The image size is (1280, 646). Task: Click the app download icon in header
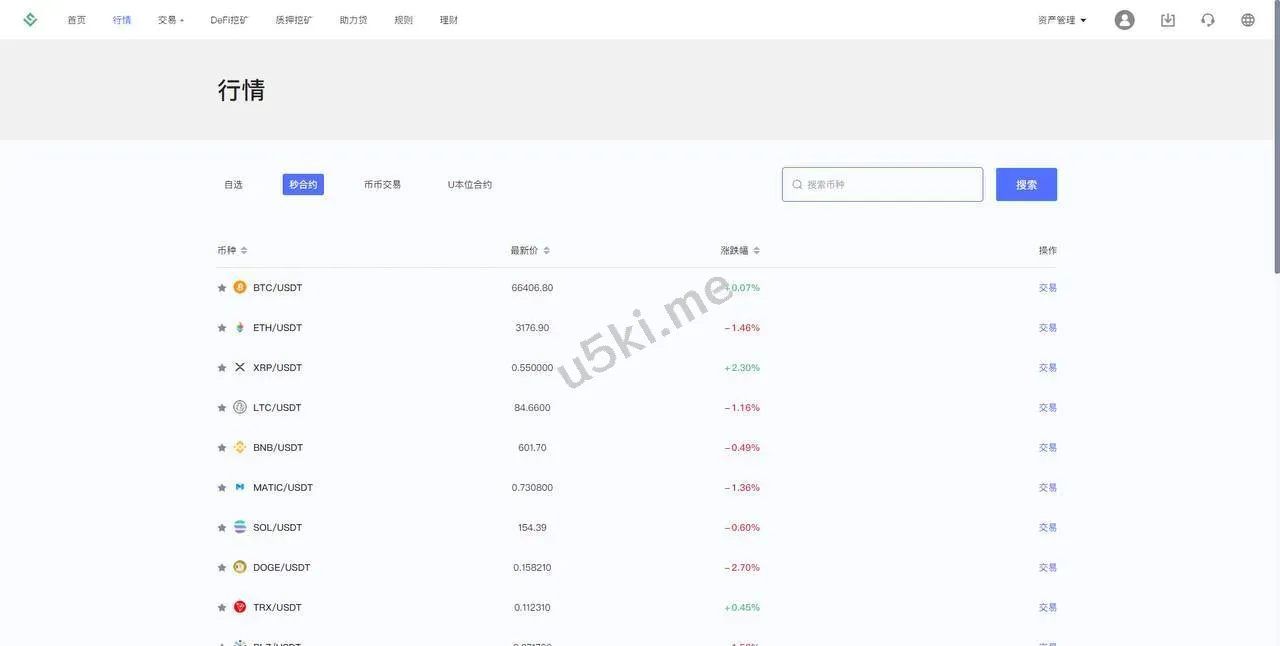[x=1167, y=20]
